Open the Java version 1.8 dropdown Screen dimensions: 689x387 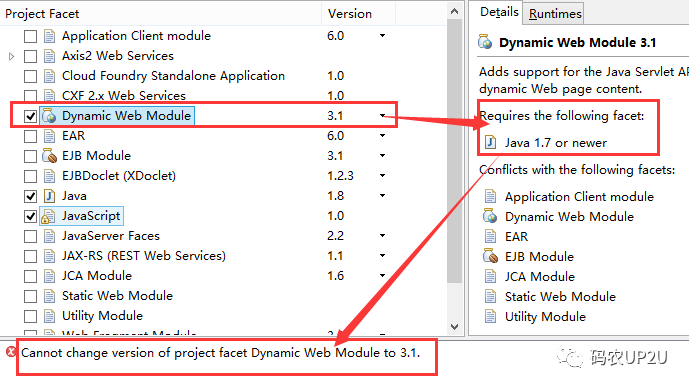coord(382,195)
